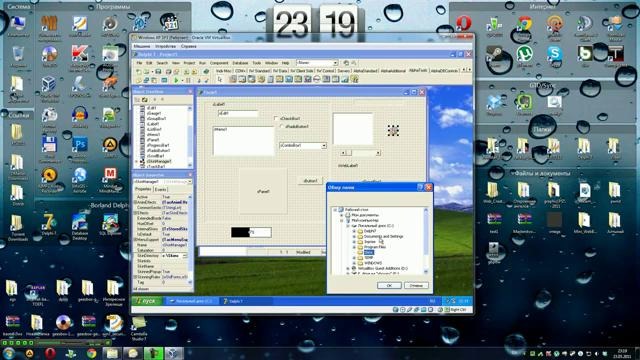
Task: Open the Recycle Bin on the desktop
Action: (18, 54)
